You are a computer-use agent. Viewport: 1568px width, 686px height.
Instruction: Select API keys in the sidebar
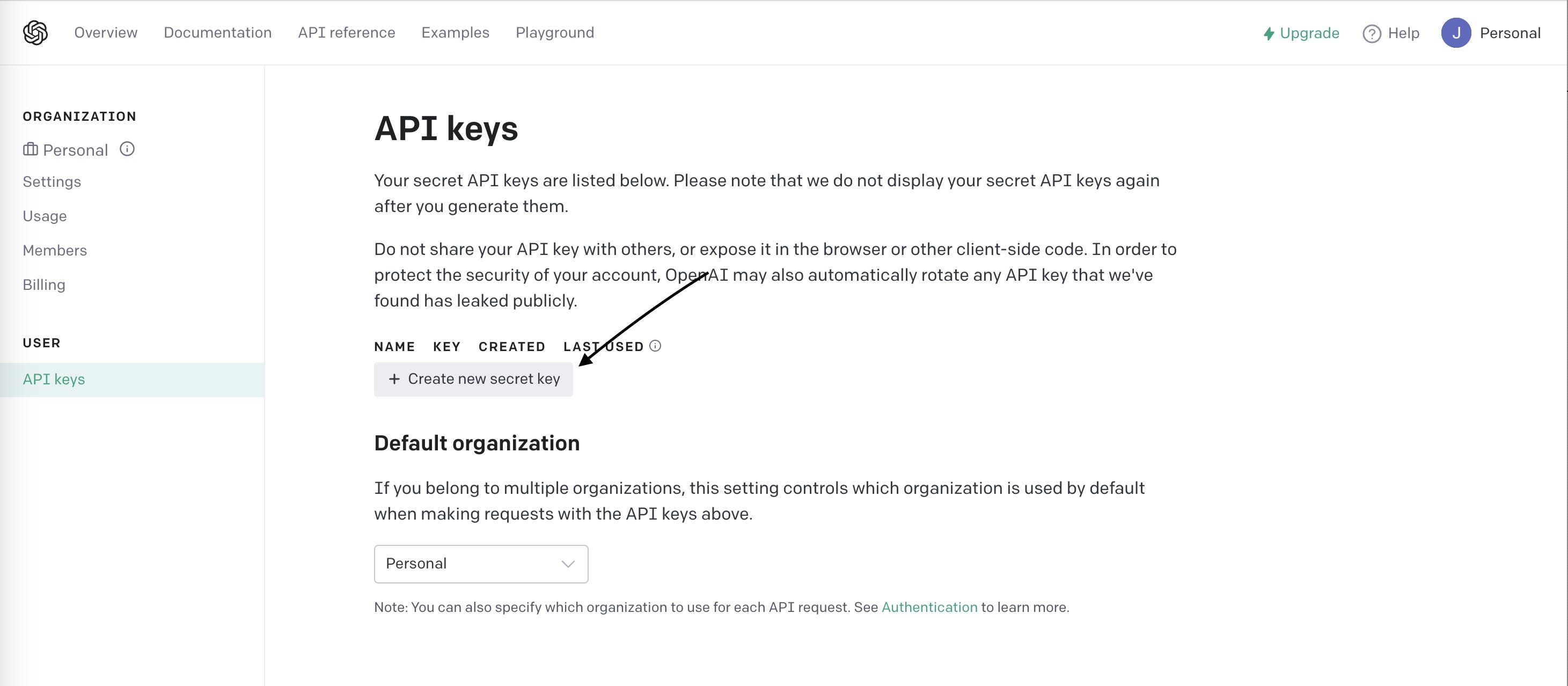coord(54,378)
